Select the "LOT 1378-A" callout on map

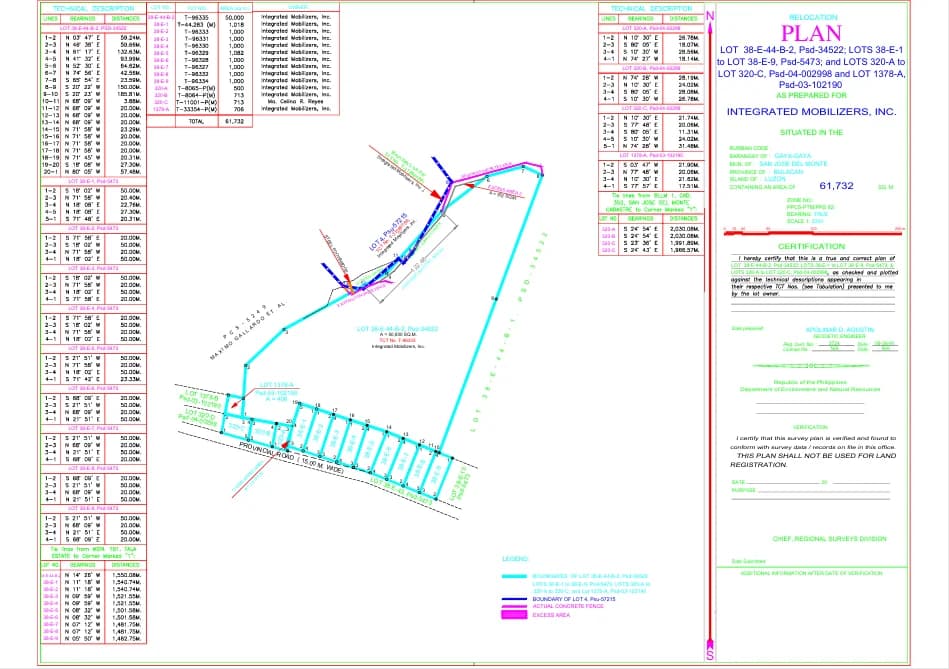click(277, 385)
